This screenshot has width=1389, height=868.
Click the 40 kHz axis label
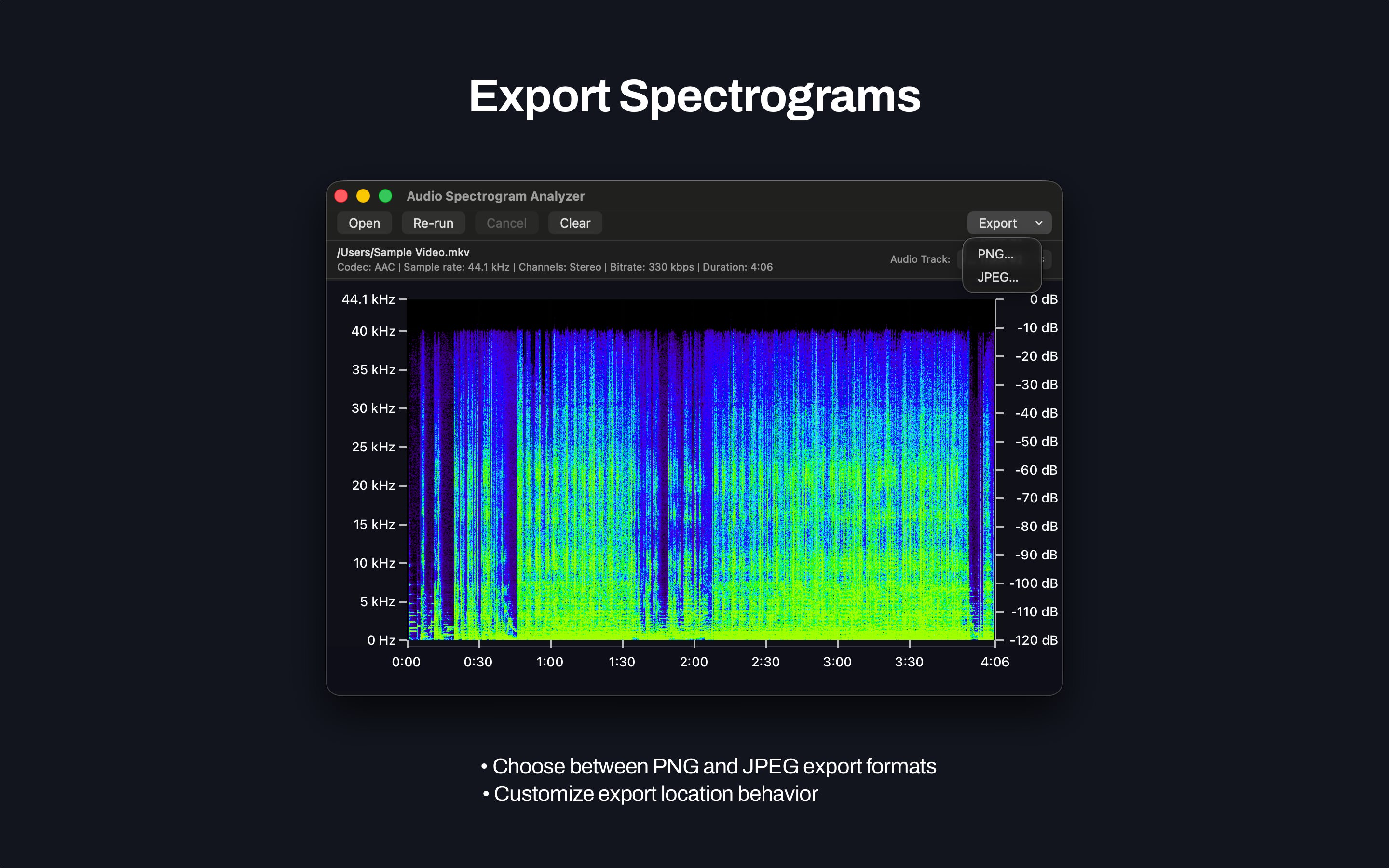click(373, 331)
